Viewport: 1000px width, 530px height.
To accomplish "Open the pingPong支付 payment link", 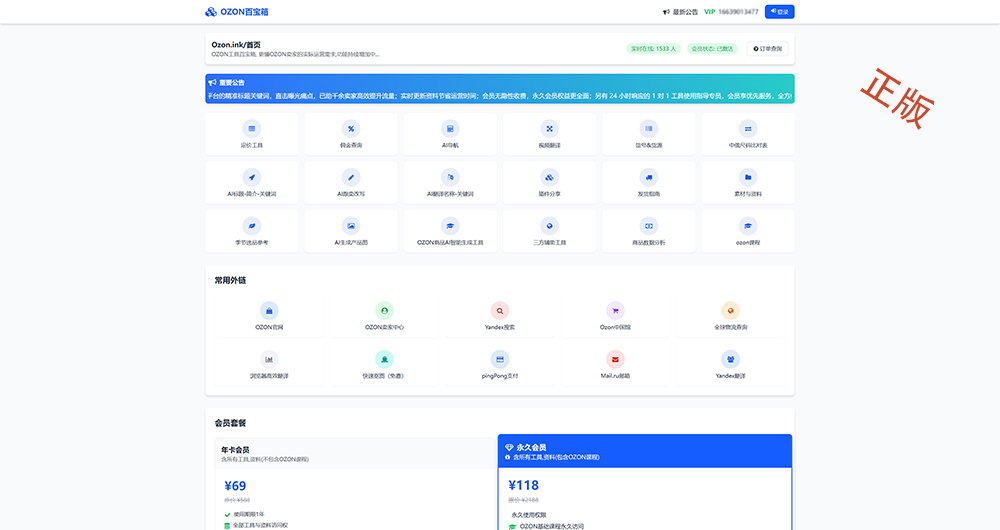I will pos(499,365).
